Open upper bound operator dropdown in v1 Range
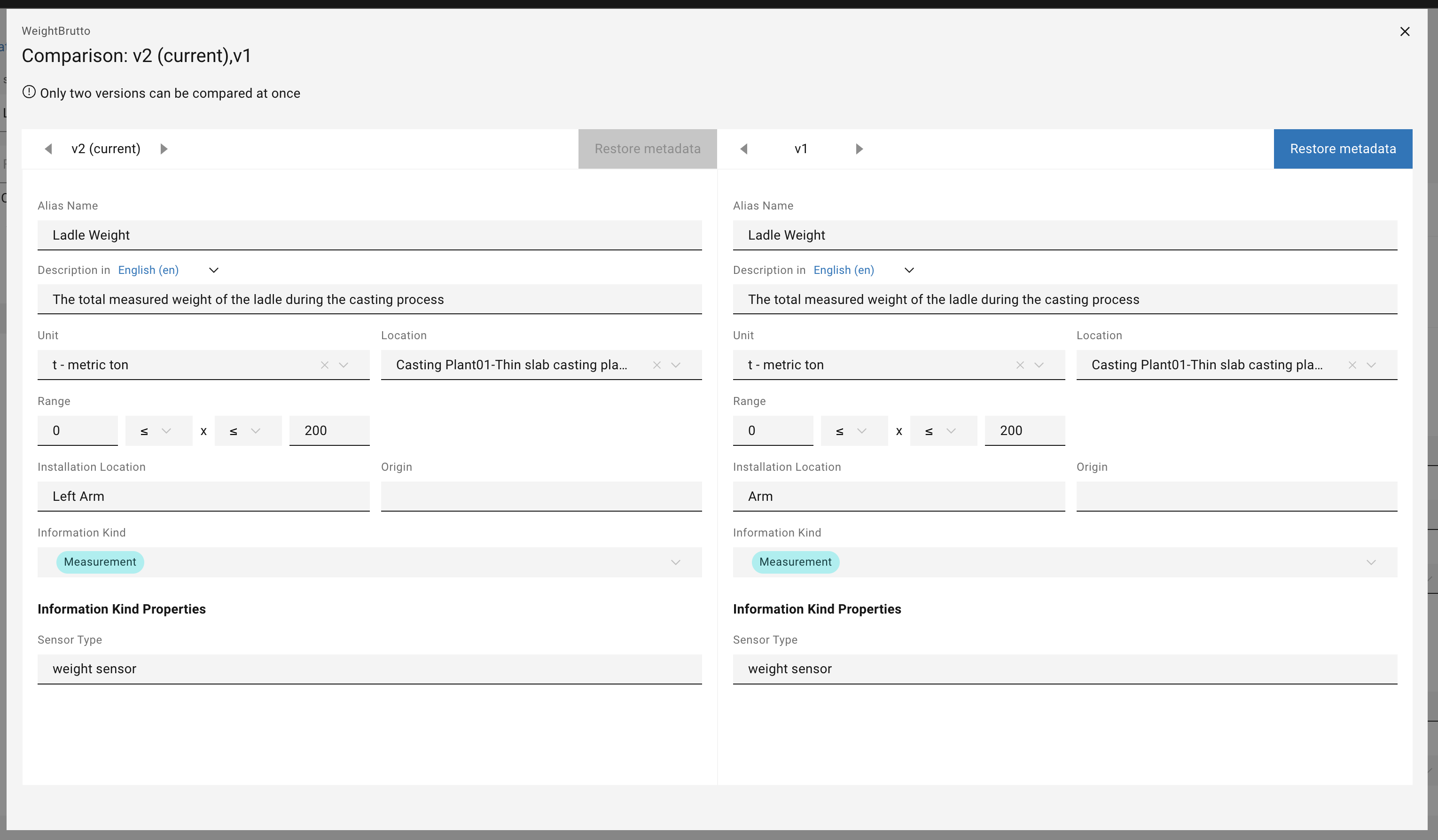 (943, 431)
